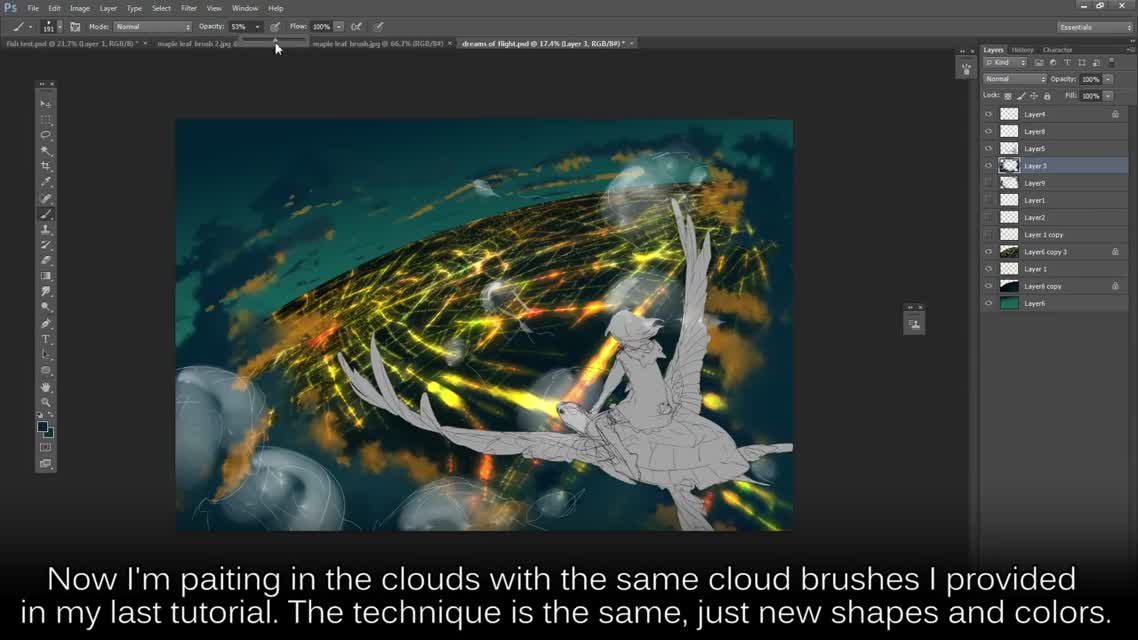This screenshot has height=640, width=1138.
Task: Select the Healing Brush tool
Action: pyautogui.click(x=46, y=198)
